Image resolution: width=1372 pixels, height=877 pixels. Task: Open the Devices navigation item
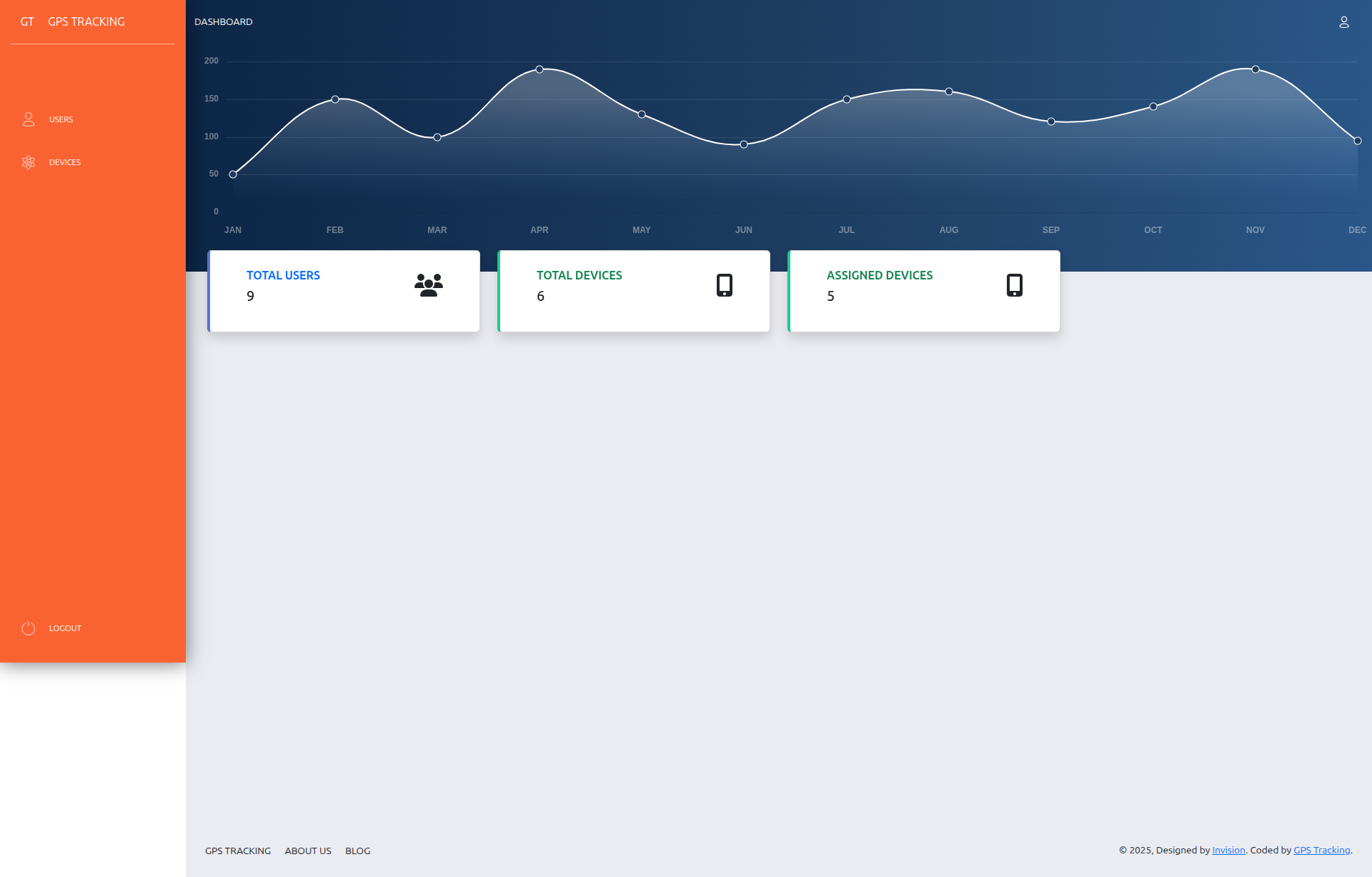(x=64, y=162)
